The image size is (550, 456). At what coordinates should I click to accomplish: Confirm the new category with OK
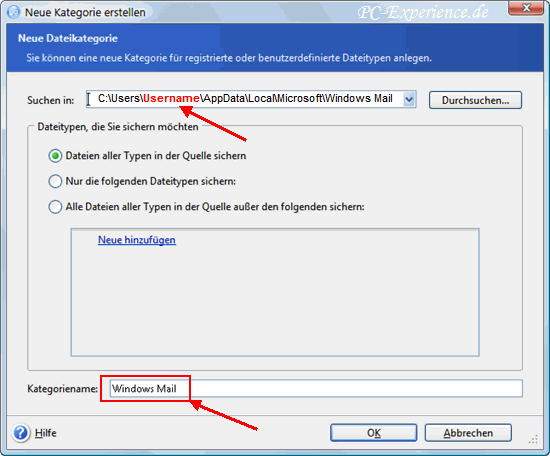coord(374,433)
